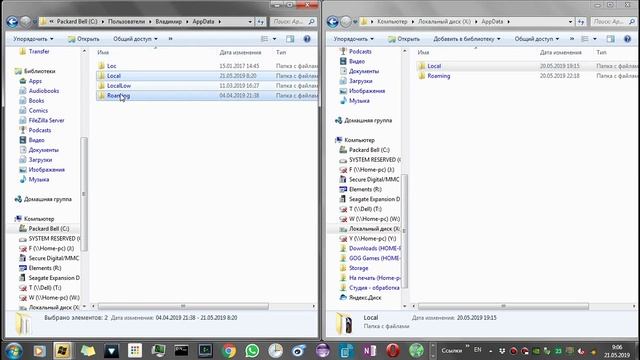Open address history dropdown in right window
This screenshot has height=360, width=640.
point(570,22)
